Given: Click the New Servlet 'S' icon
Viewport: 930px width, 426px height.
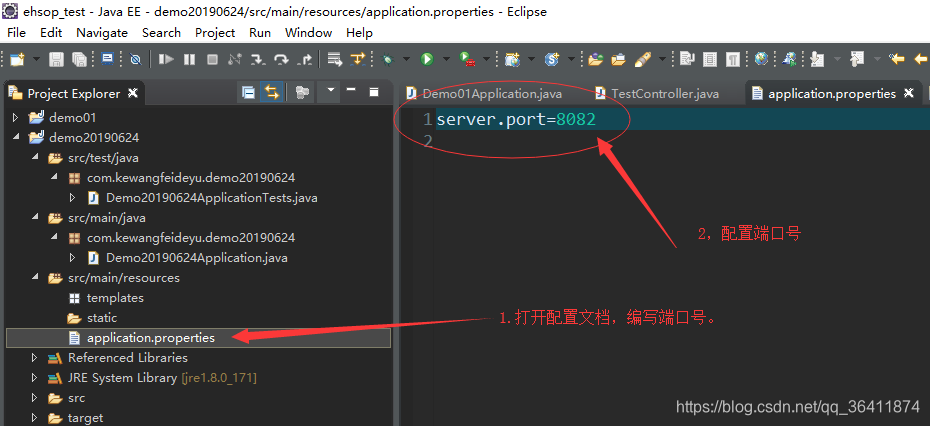Looking at the screenshot, I should [x=553, y=59].
